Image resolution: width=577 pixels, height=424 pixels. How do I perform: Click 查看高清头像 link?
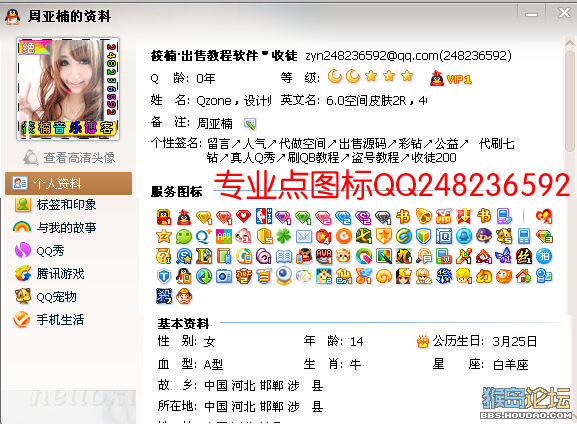(x=69, y=158)
